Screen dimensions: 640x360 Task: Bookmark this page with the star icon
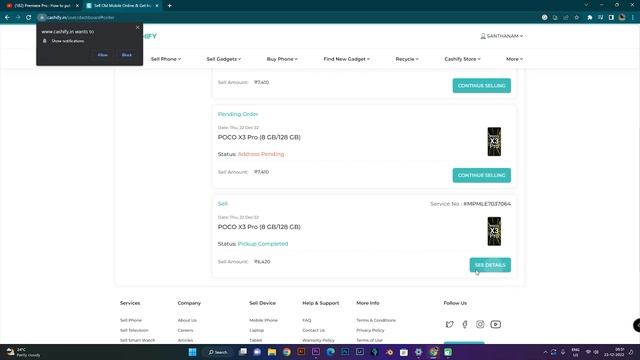[577, 18]
